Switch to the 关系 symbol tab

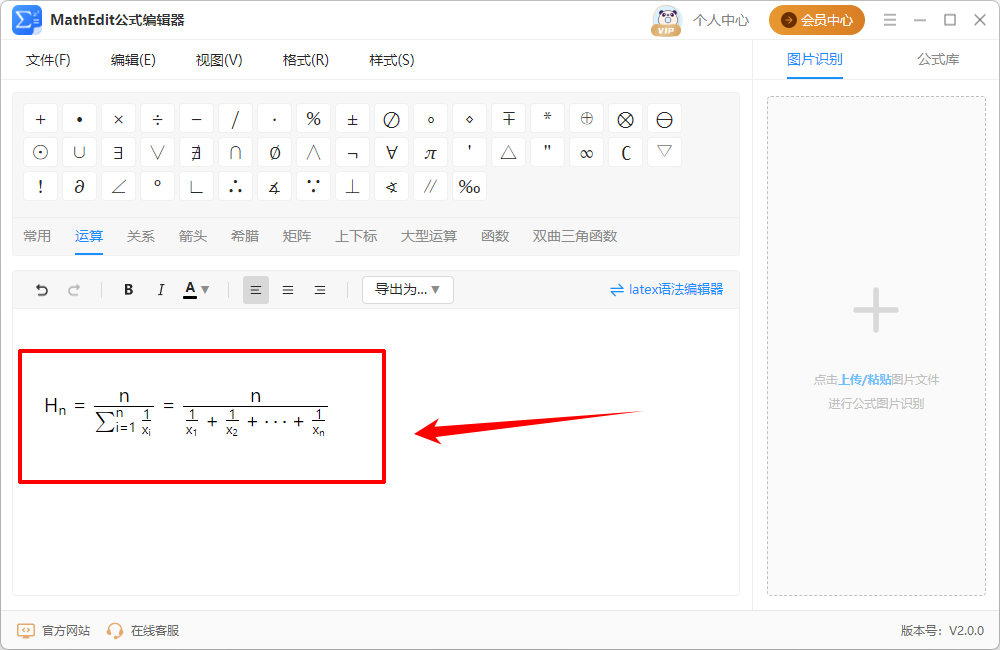[140, 237]
